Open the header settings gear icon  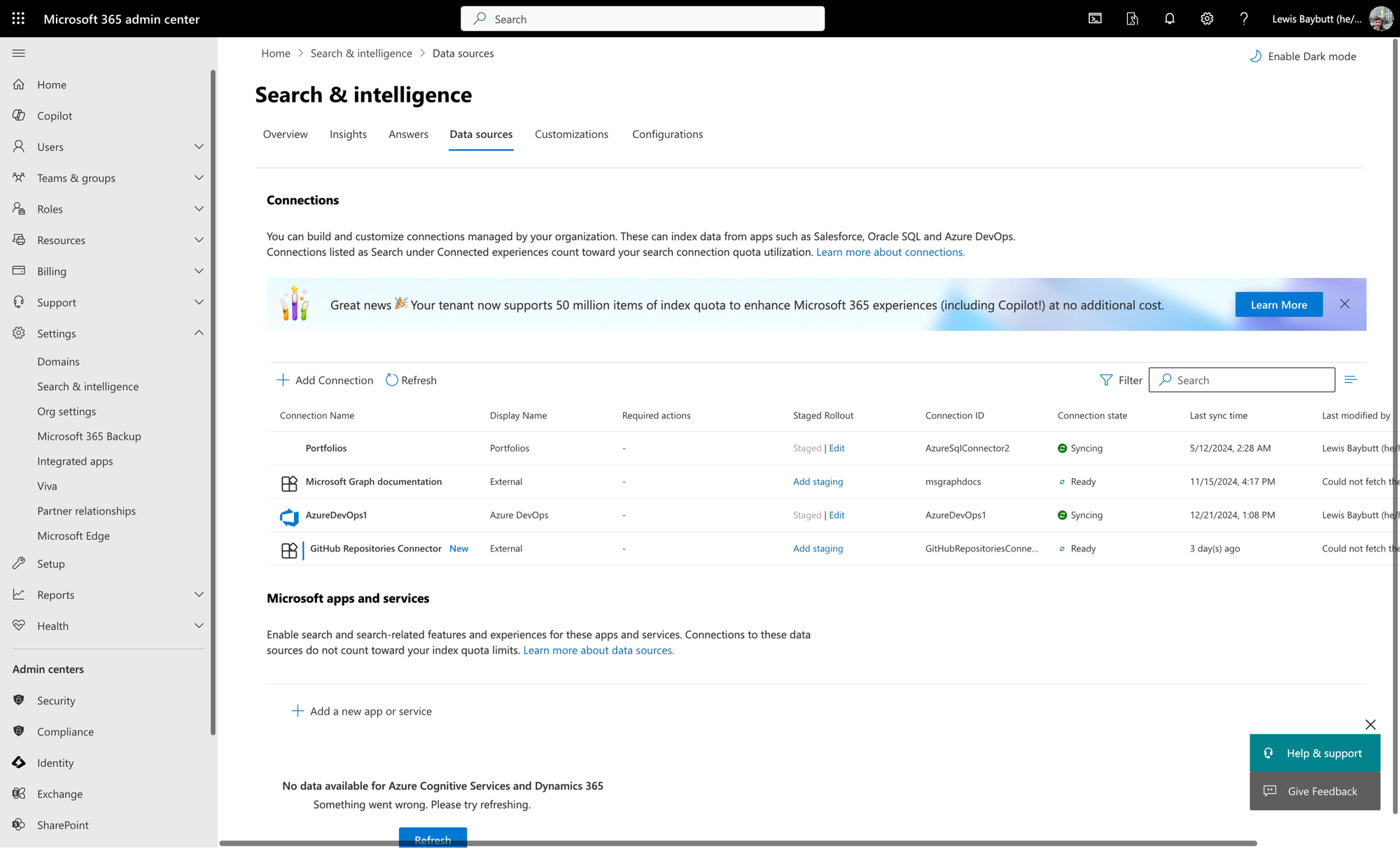tap(1207, 19)
